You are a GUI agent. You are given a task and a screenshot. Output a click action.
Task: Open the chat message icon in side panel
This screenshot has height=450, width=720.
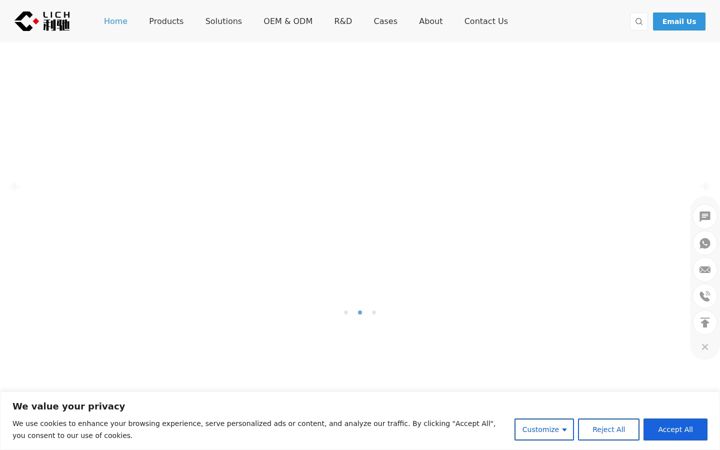point(705,216)
